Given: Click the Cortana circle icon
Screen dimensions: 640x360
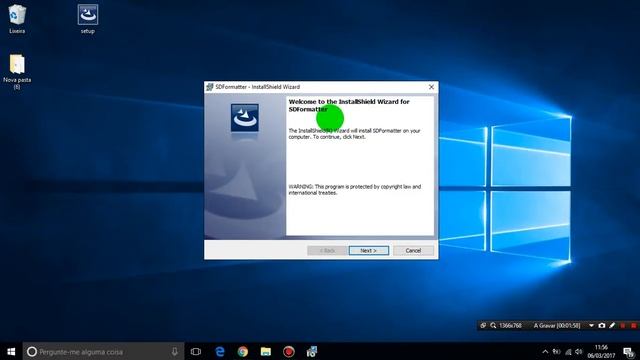Looking at the screenshot, I should pos(32,351).
